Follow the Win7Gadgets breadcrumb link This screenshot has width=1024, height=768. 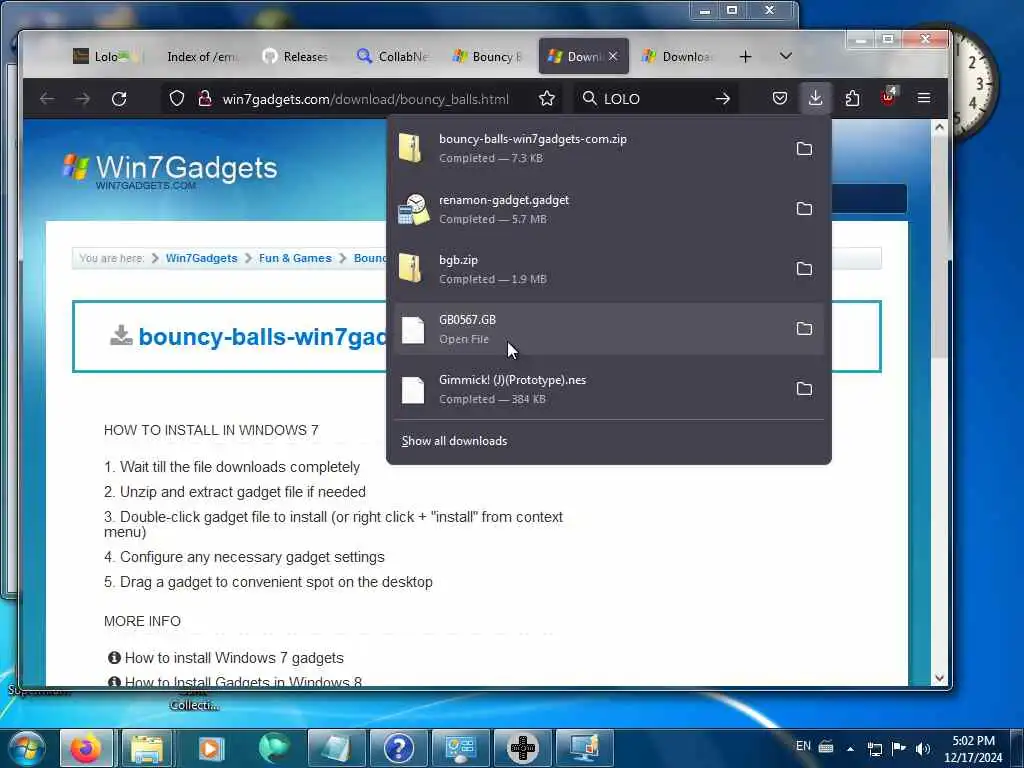[x=201, y=258]
